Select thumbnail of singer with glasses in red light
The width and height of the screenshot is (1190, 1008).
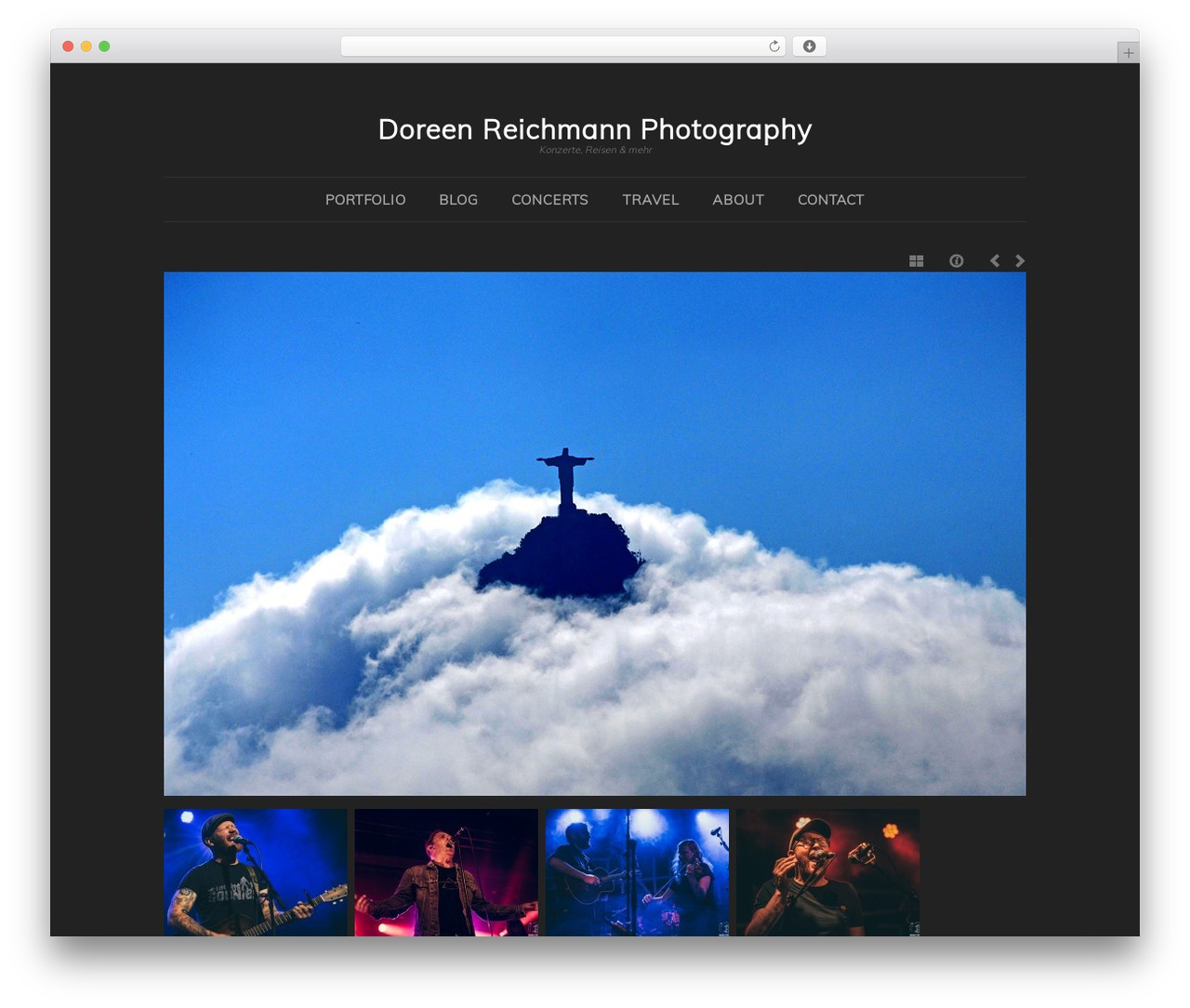pos(828,872)
